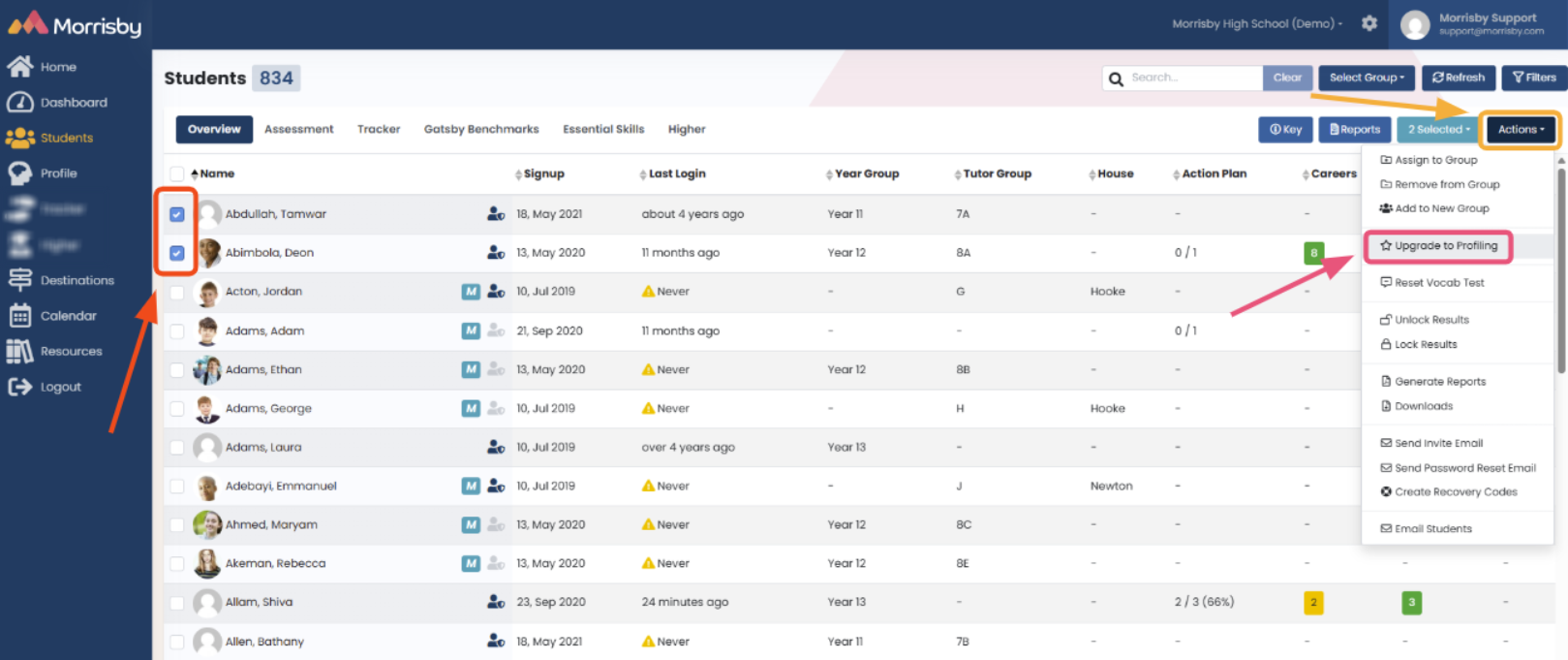Click the user icon beside Adams, Laura
The width and height of the screenshot is (1568, 660).
point(496,447)
